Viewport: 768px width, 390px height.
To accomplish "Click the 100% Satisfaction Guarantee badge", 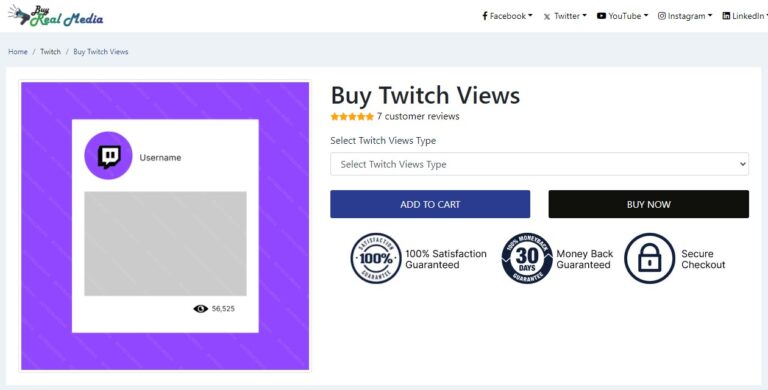I will [x=376, y=258].
